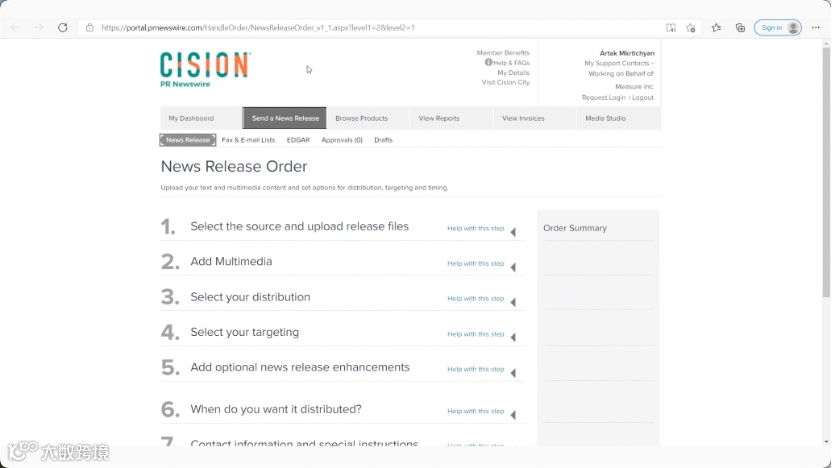Open Help with this step for step 5
The width and height of the screenshot is (832, 468).
475,369
